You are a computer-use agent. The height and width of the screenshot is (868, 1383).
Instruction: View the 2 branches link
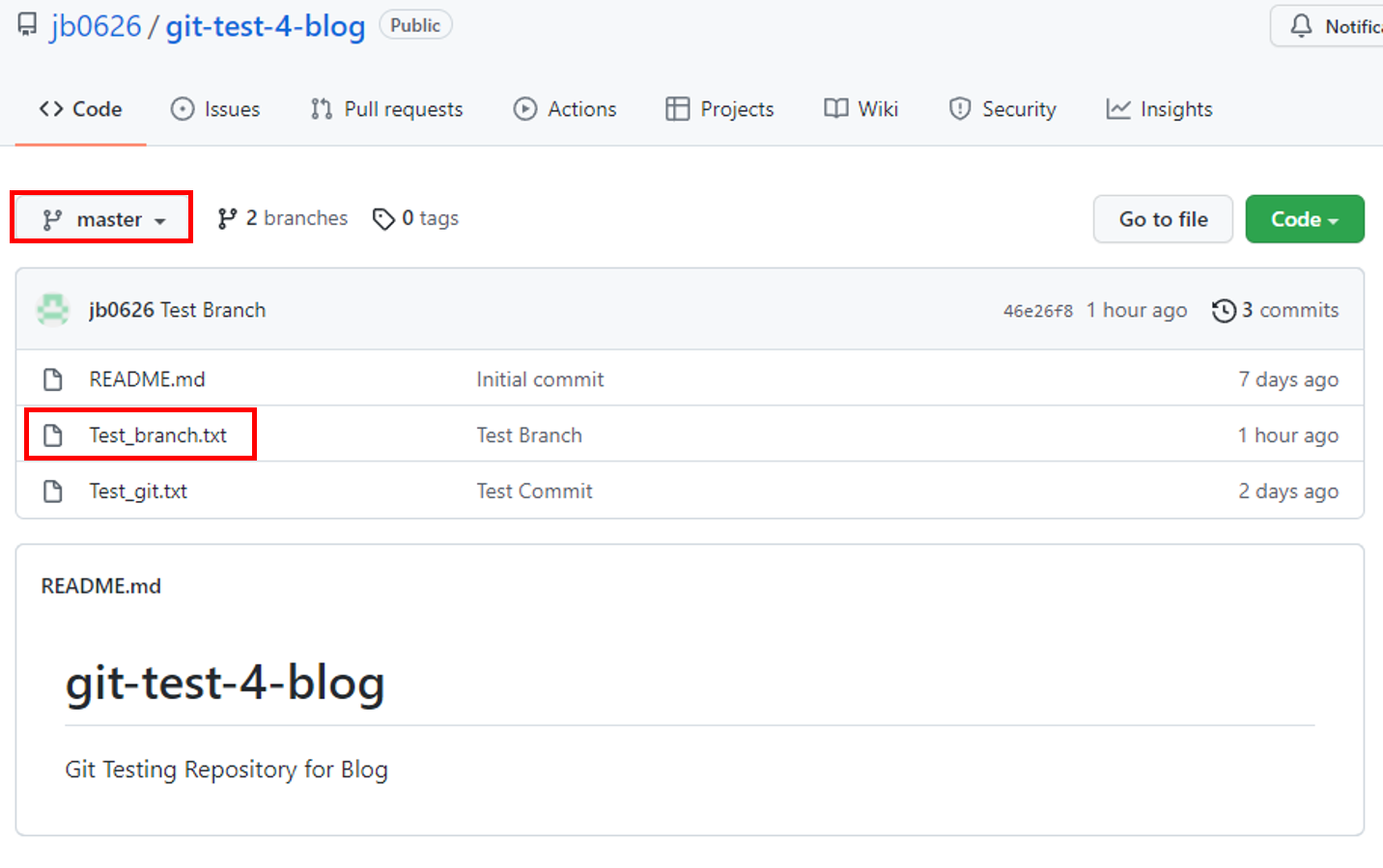pos(282,218)
